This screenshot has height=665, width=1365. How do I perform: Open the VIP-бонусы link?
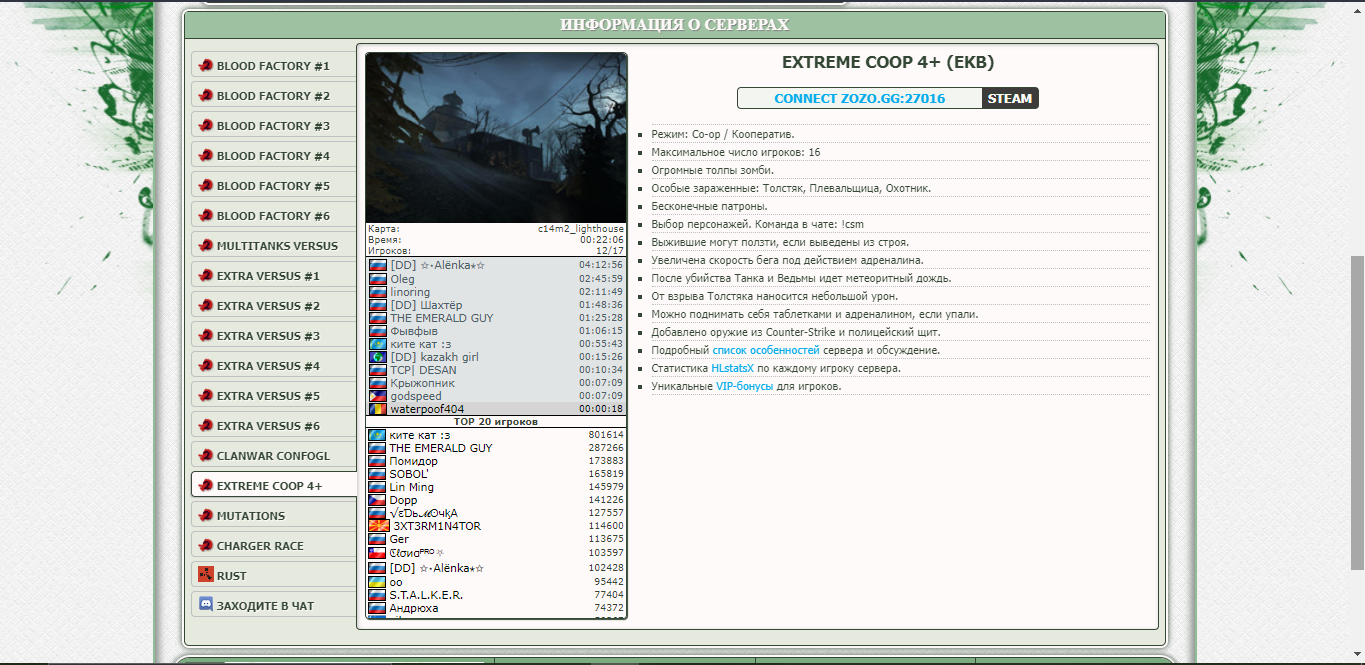click(x=744, y=387)
